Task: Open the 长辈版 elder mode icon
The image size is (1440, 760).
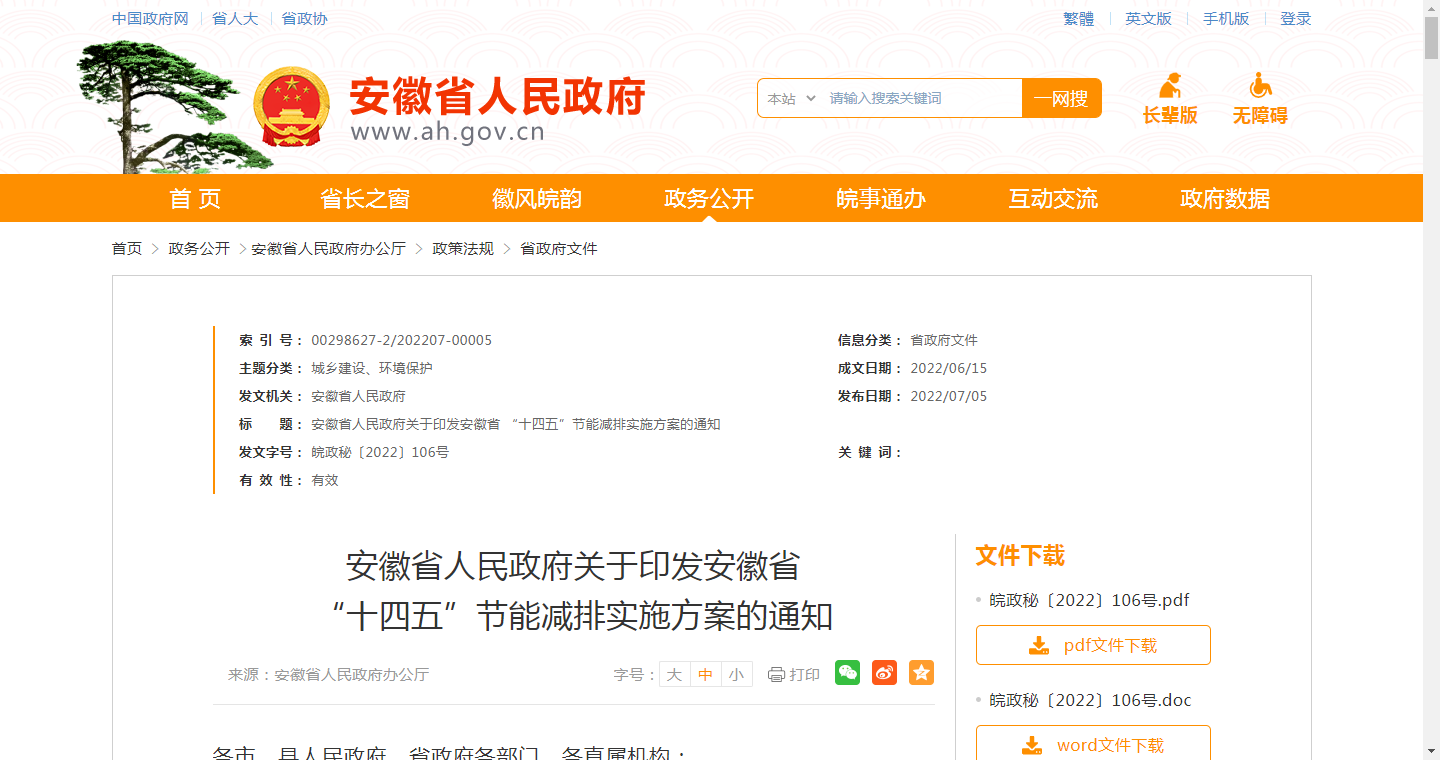Action: [1170, 87]
